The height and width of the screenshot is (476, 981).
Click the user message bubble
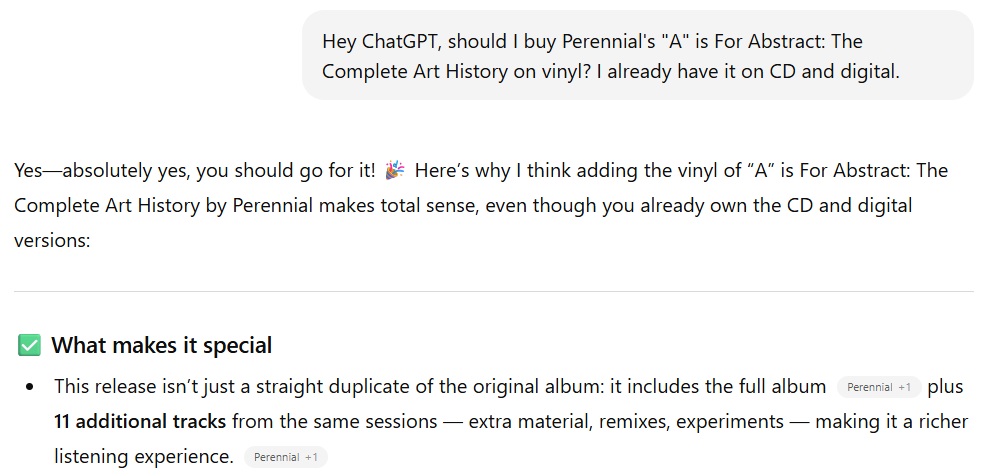pyautogui.click(x=637, y=55)
